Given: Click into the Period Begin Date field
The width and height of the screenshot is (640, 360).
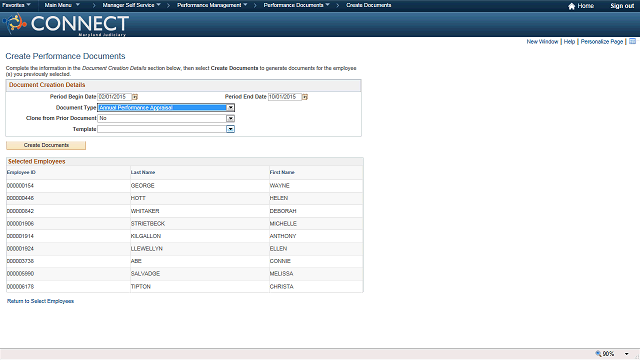Looking at the screenshot, I should (114, 97).
